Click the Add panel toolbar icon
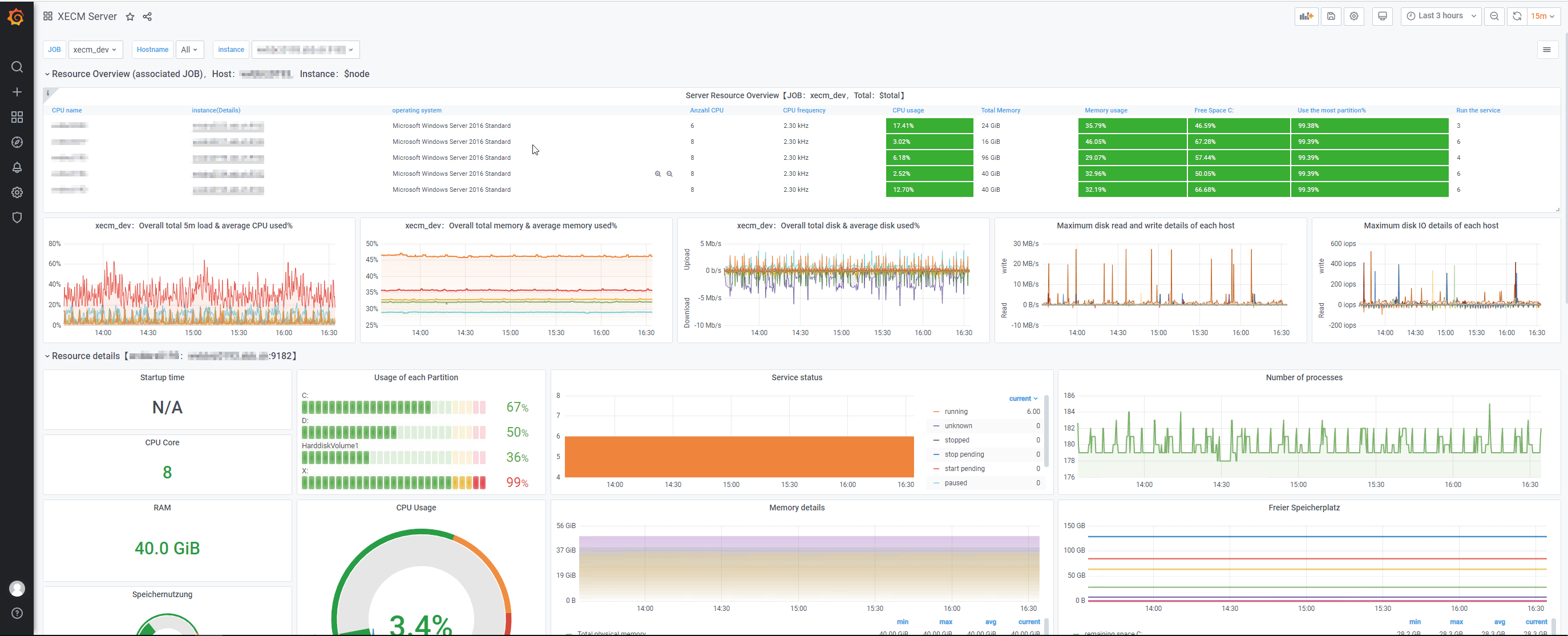Viewport: 1568px width, 636px height. [x=1306, y=17]
